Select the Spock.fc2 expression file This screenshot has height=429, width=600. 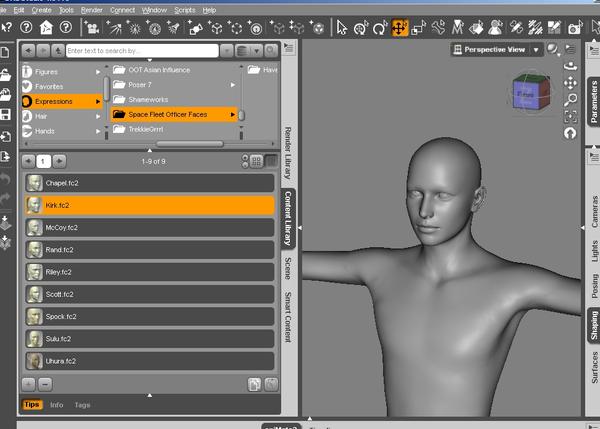click(x=150, y=316)
